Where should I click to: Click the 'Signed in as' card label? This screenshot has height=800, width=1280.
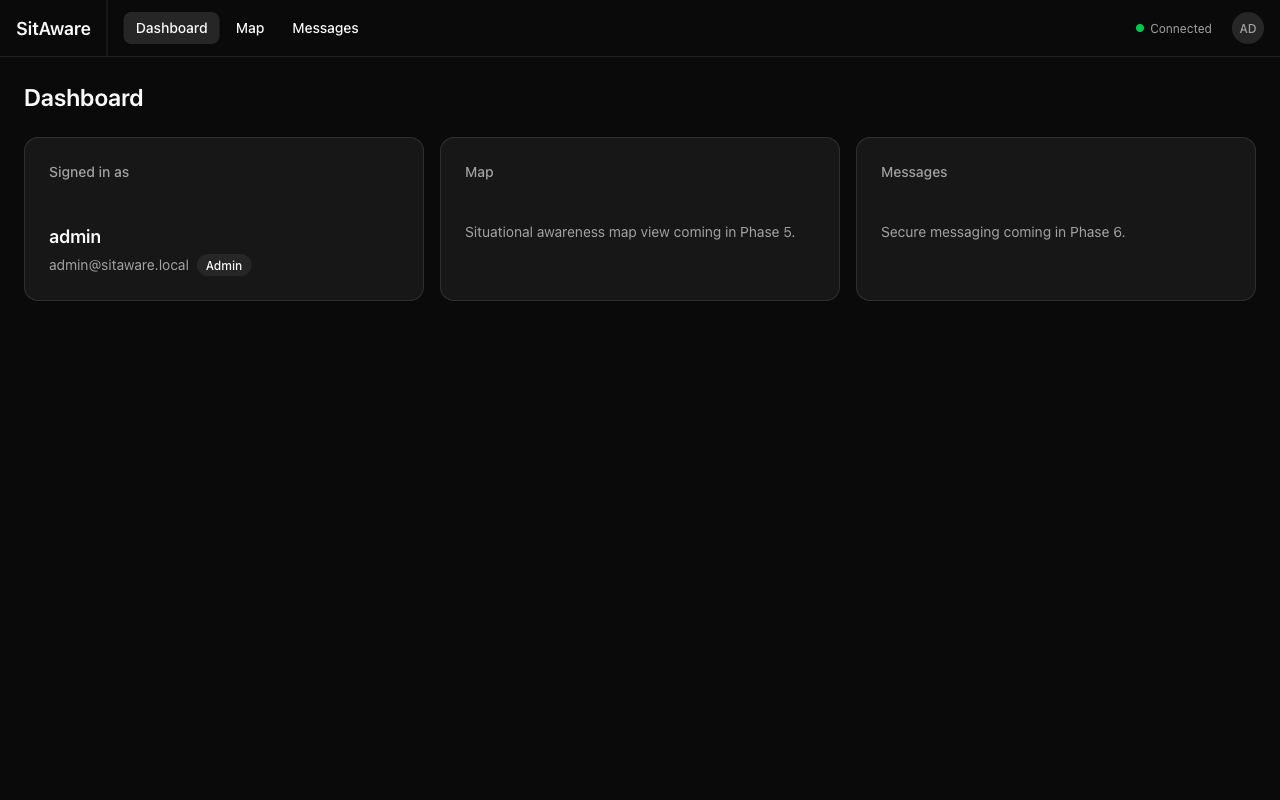[89, 172]
